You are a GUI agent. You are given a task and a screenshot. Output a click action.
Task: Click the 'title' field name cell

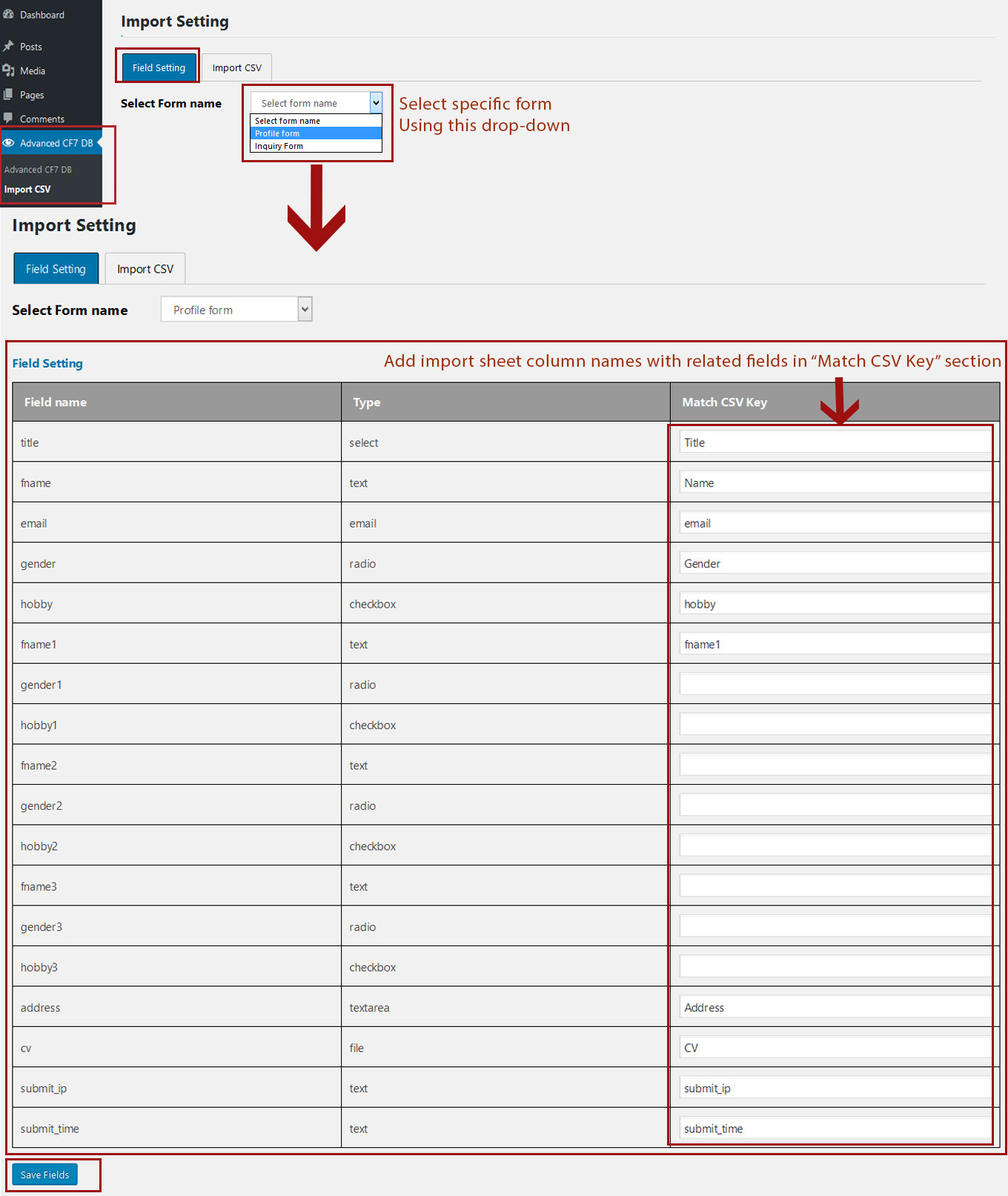pyautogui.click(x=177, y=442)
